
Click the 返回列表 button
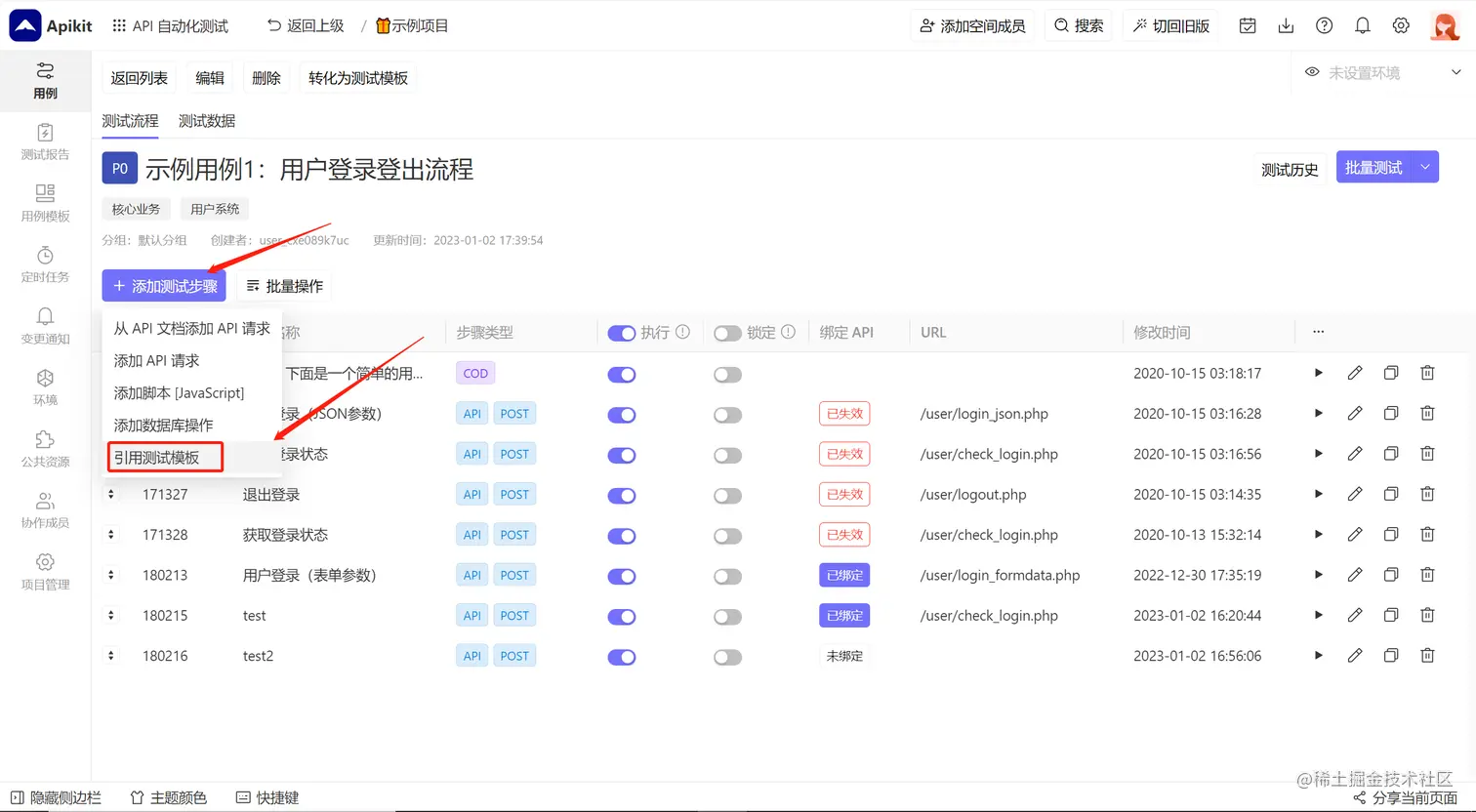click(x=140, y=78)
